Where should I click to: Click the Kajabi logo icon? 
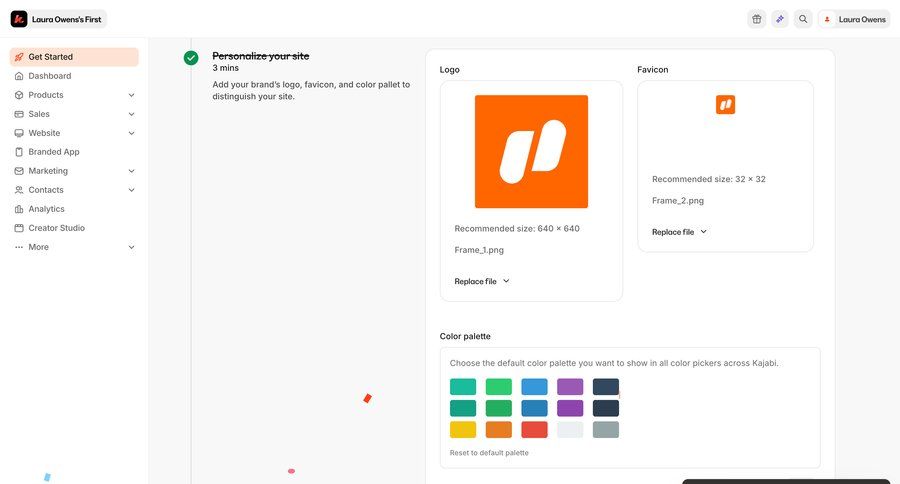point(19,19)
